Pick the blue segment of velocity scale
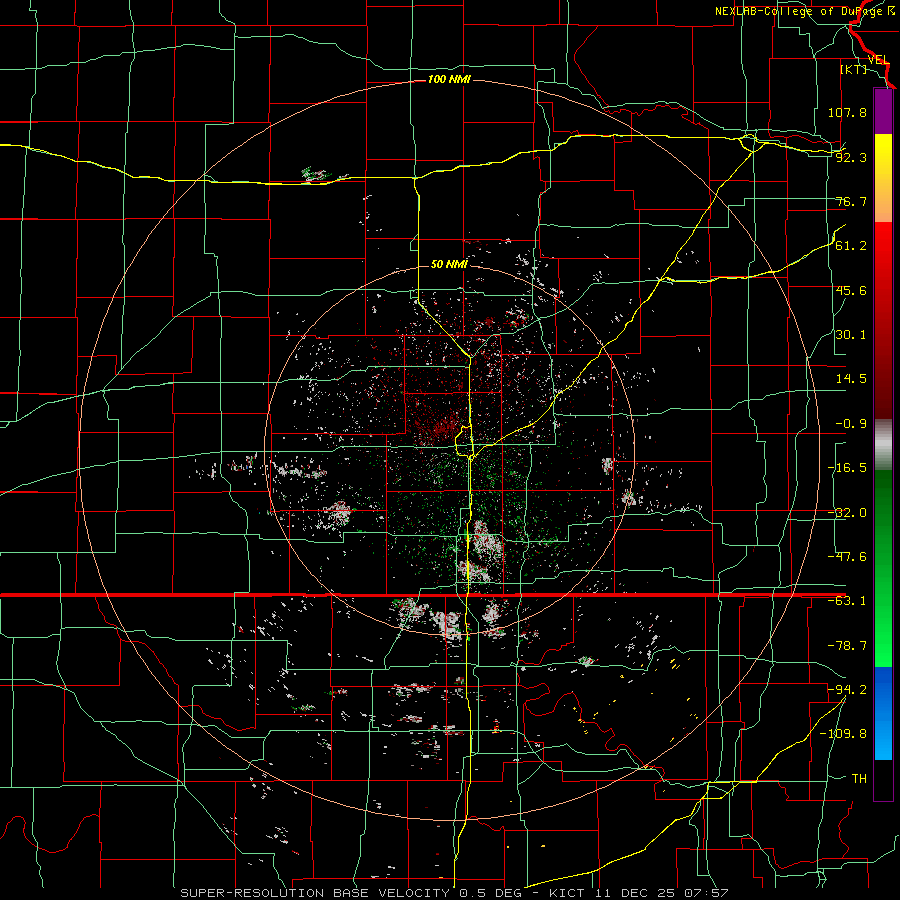This screenshot has height=900, width=900. tap(883, 713)
